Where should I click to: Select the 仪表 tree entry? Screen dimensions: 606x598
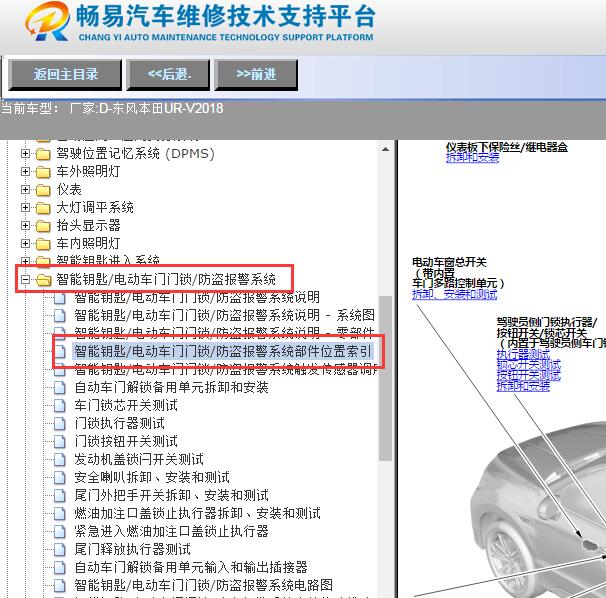pyautogui.click(x=69, y=190)
